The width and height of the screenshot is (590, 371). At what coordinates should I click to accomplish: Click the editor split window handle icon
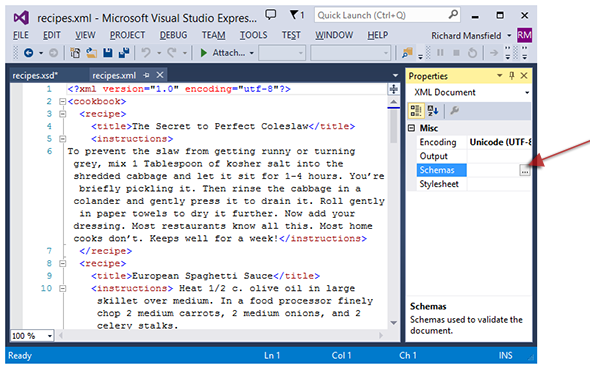click(x=394, y=89)
